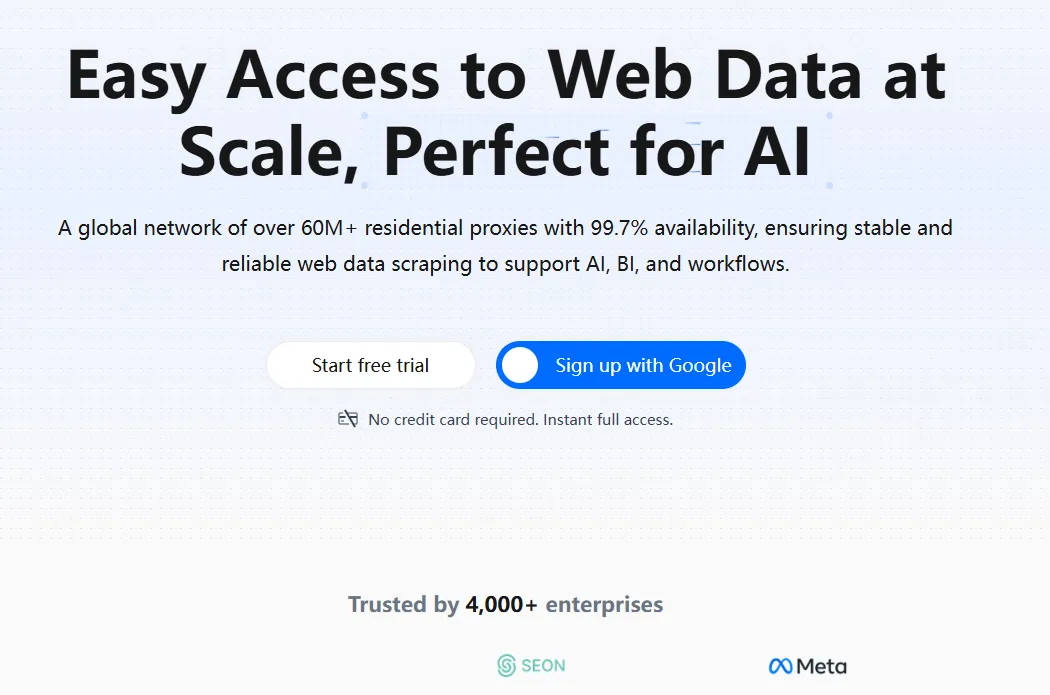The height and width of the screenshot is (695, 1050).
Task: Click the "Easy Access to Web Data at" headline line
Action: point(506,75)
